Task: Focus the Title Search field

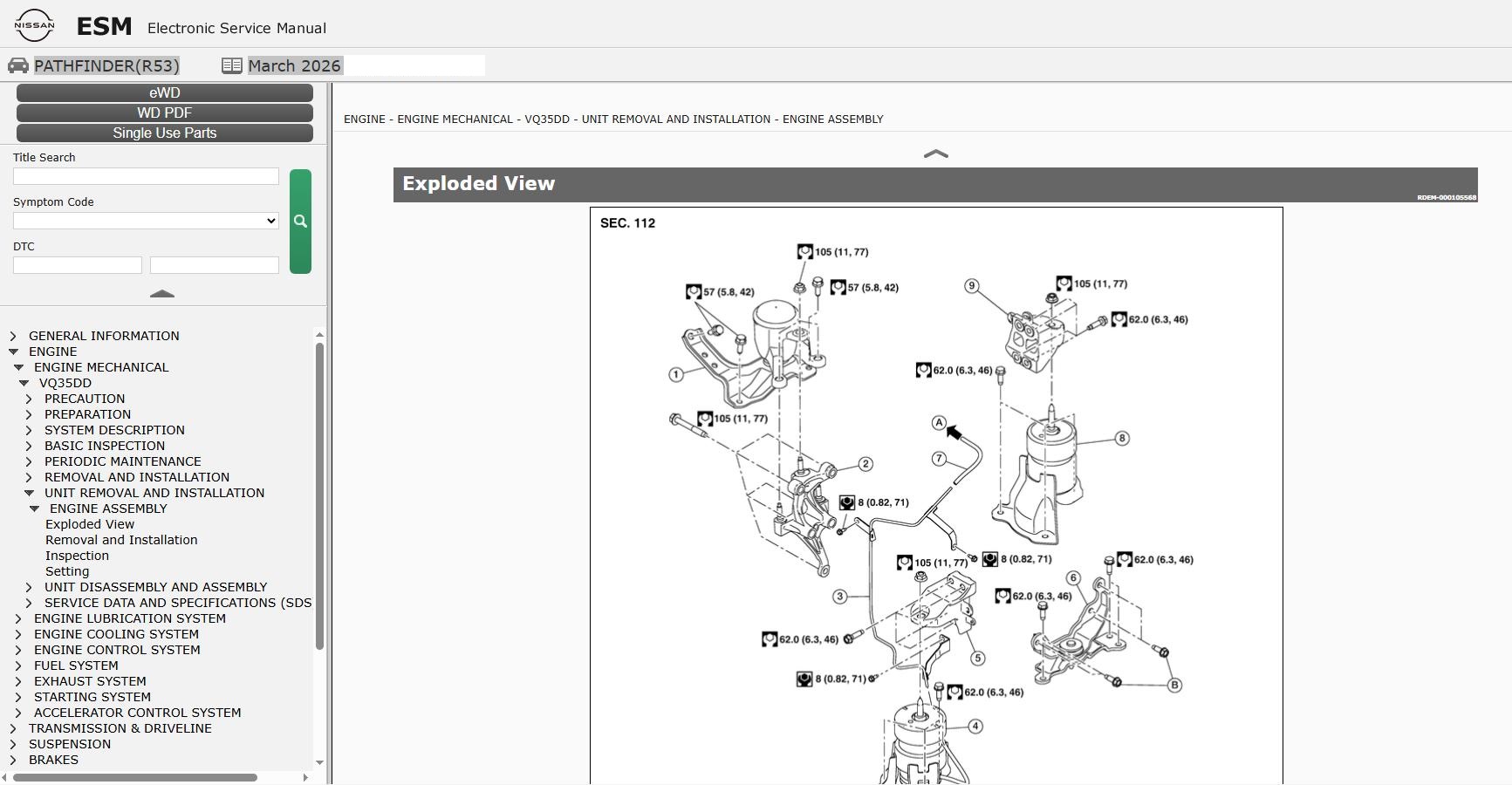Action: pos(146,176)
